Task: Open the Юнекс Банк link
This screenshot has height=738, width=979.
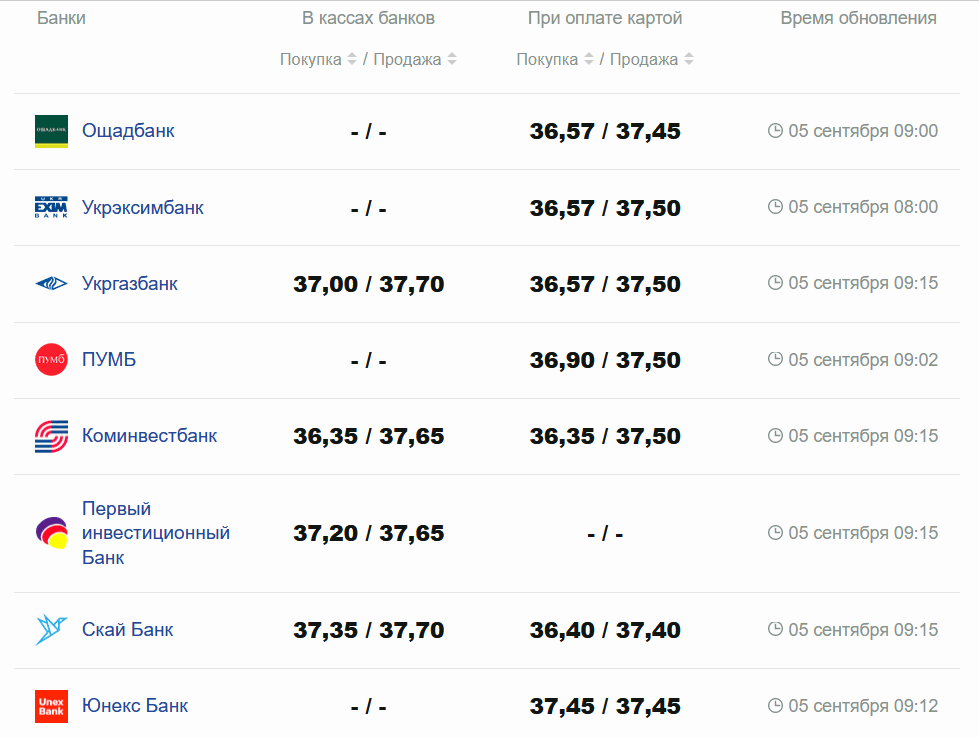Action: 135,706
